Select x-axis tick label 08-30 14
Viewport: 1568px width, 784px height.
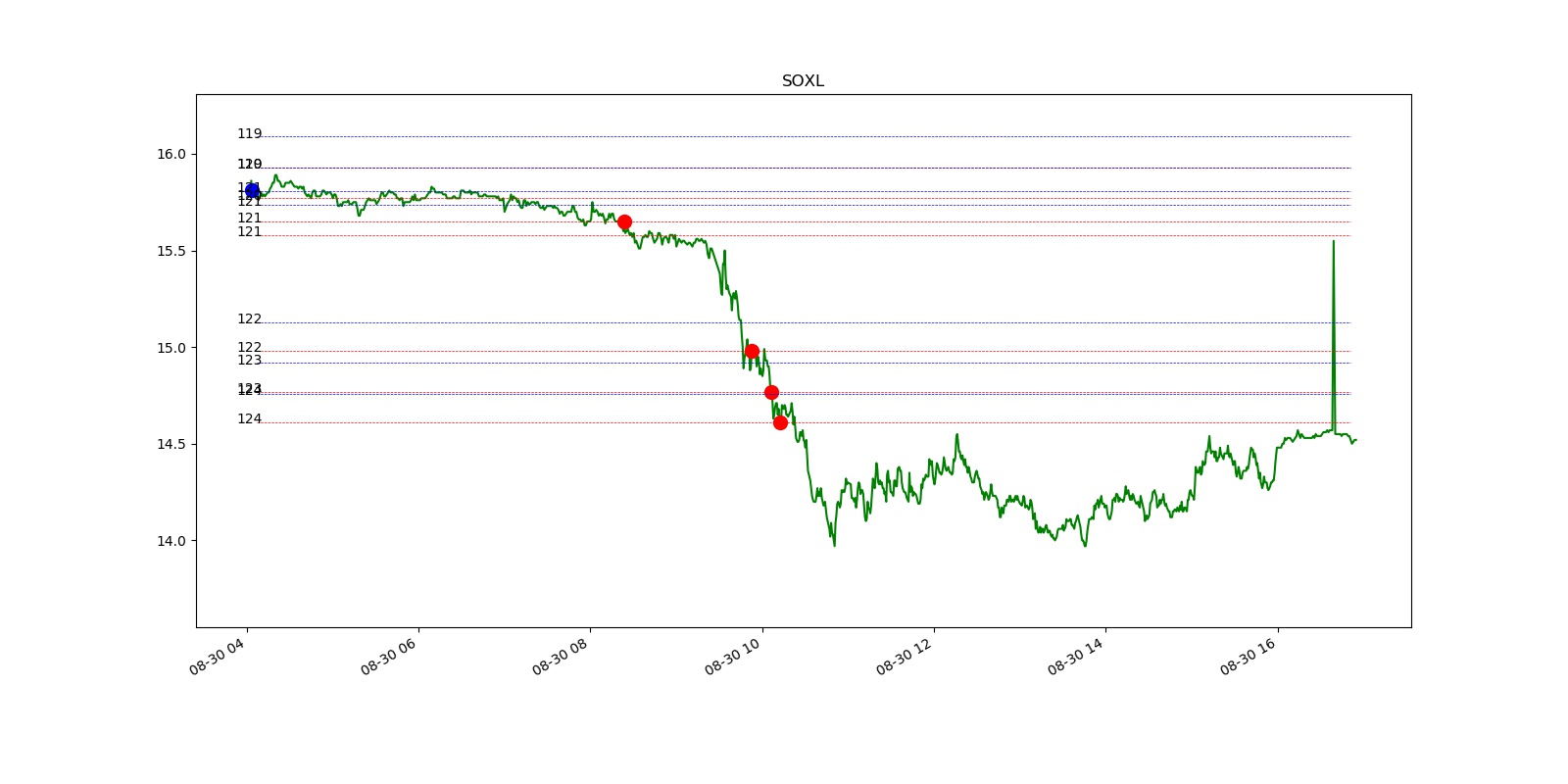coord(1075,657)
